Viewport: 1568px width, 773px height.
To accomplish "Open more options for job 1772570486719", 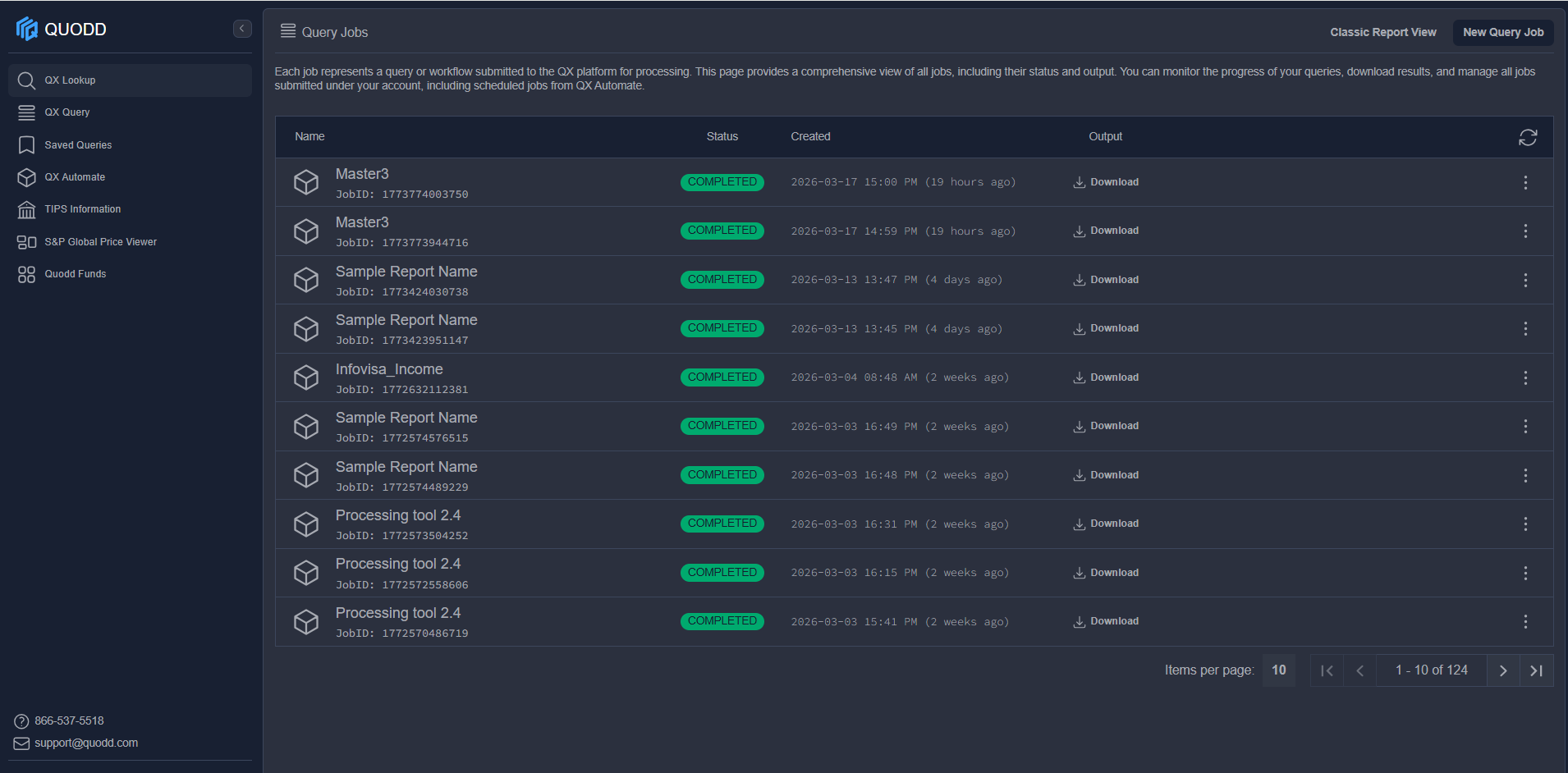I will [x=1525, y=621].
